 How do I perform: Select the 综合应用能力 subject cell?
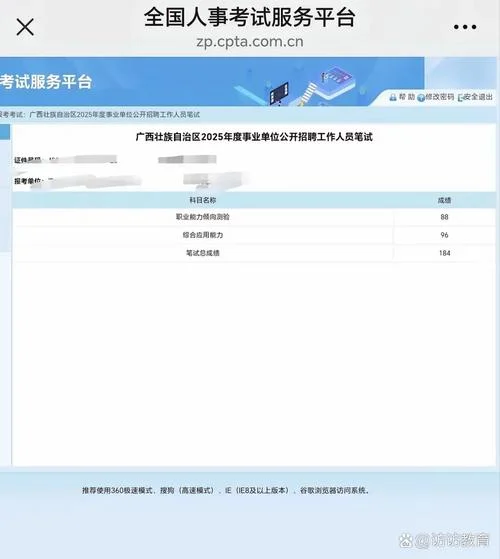(202, 235)
